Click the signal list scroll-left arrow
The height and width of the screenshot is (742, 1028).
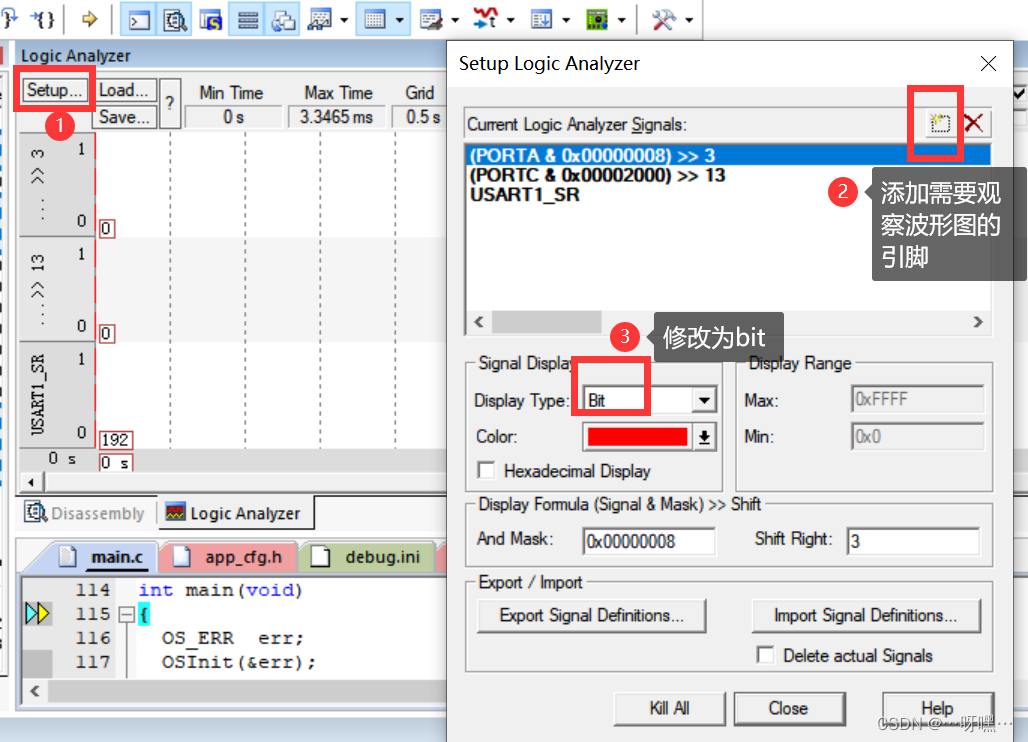[x=479, y=322]
